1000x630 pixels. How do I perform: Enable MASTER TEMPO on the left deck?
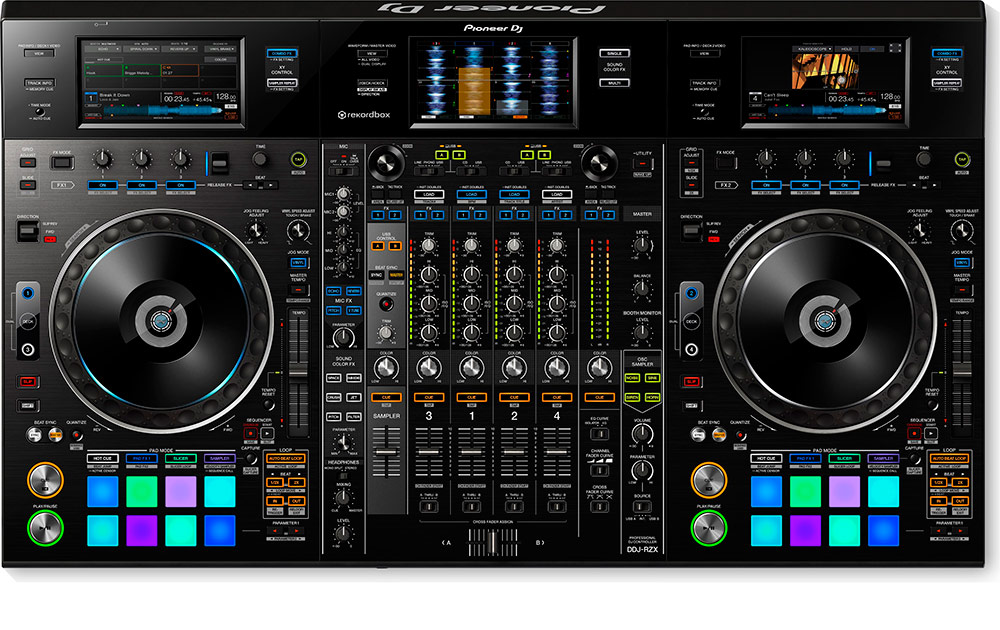tap(298, 289)
